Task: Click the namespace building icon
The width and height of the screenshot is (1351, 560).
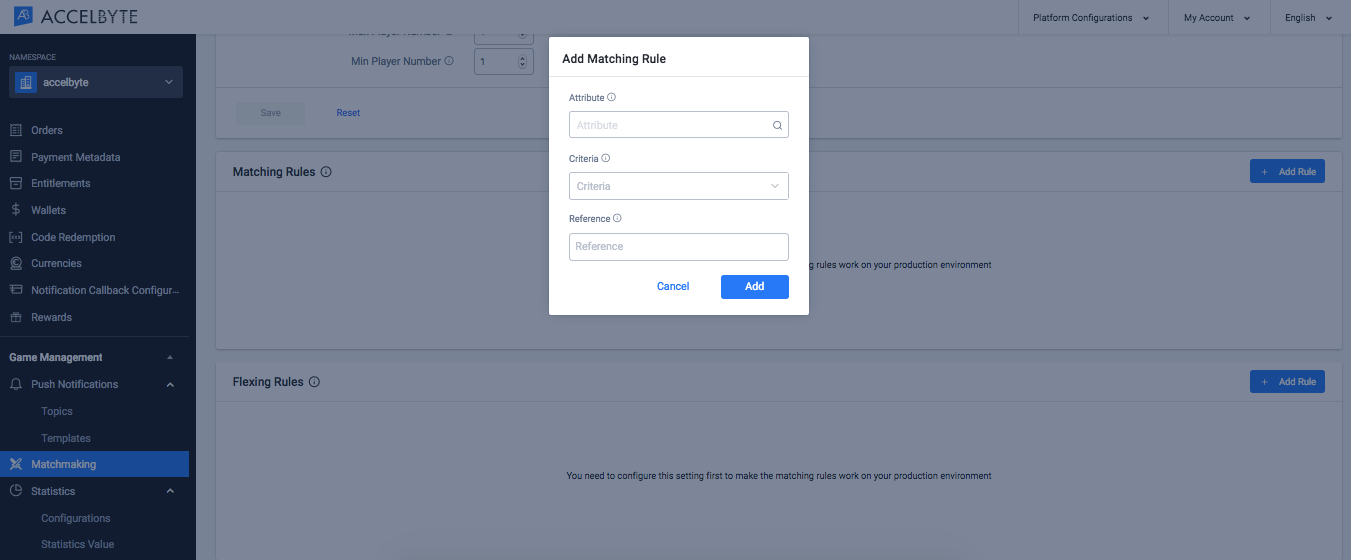Action: (x=26, y=82)
